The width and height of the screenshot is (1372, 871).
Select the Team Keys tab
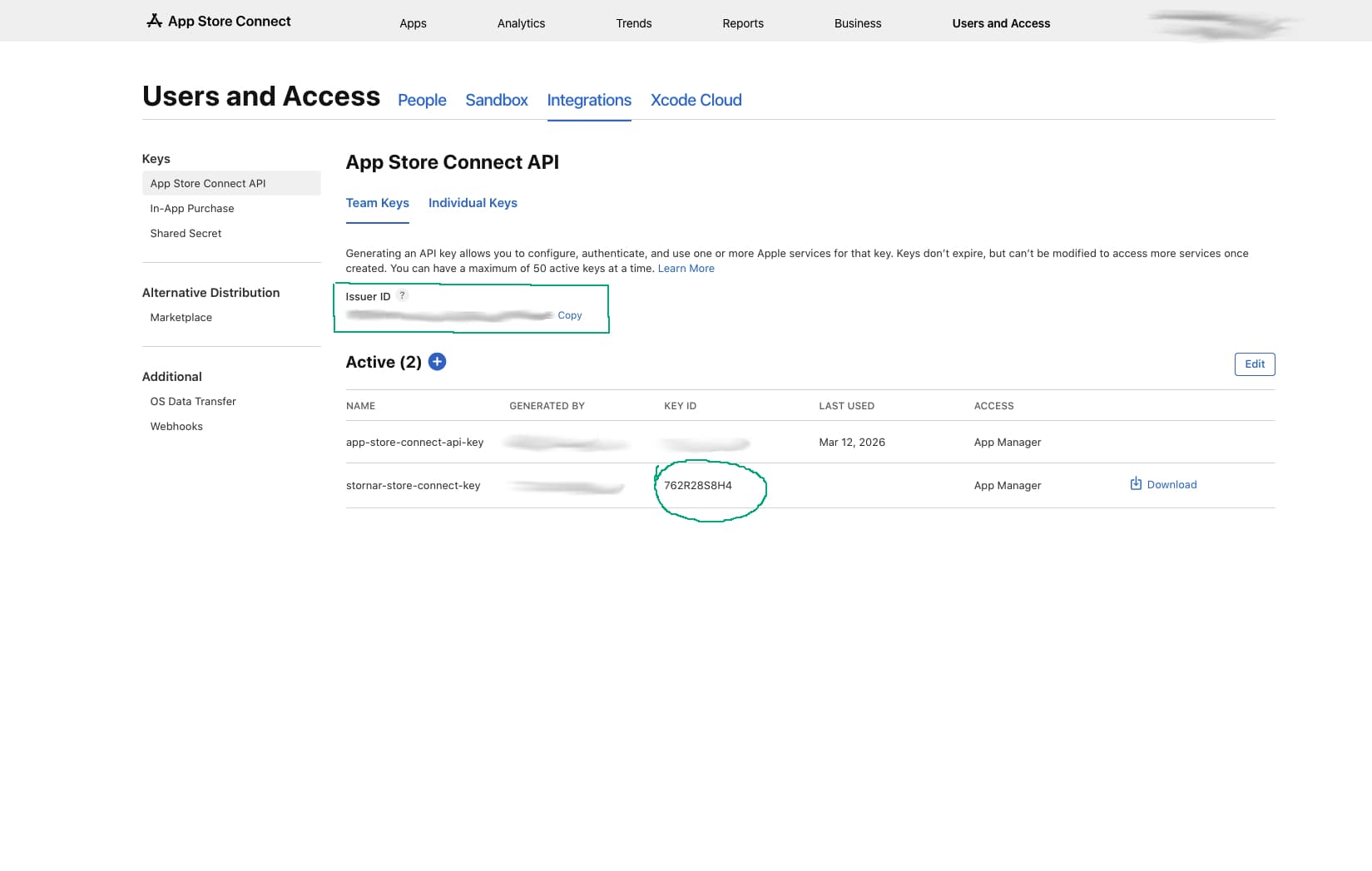378,203
